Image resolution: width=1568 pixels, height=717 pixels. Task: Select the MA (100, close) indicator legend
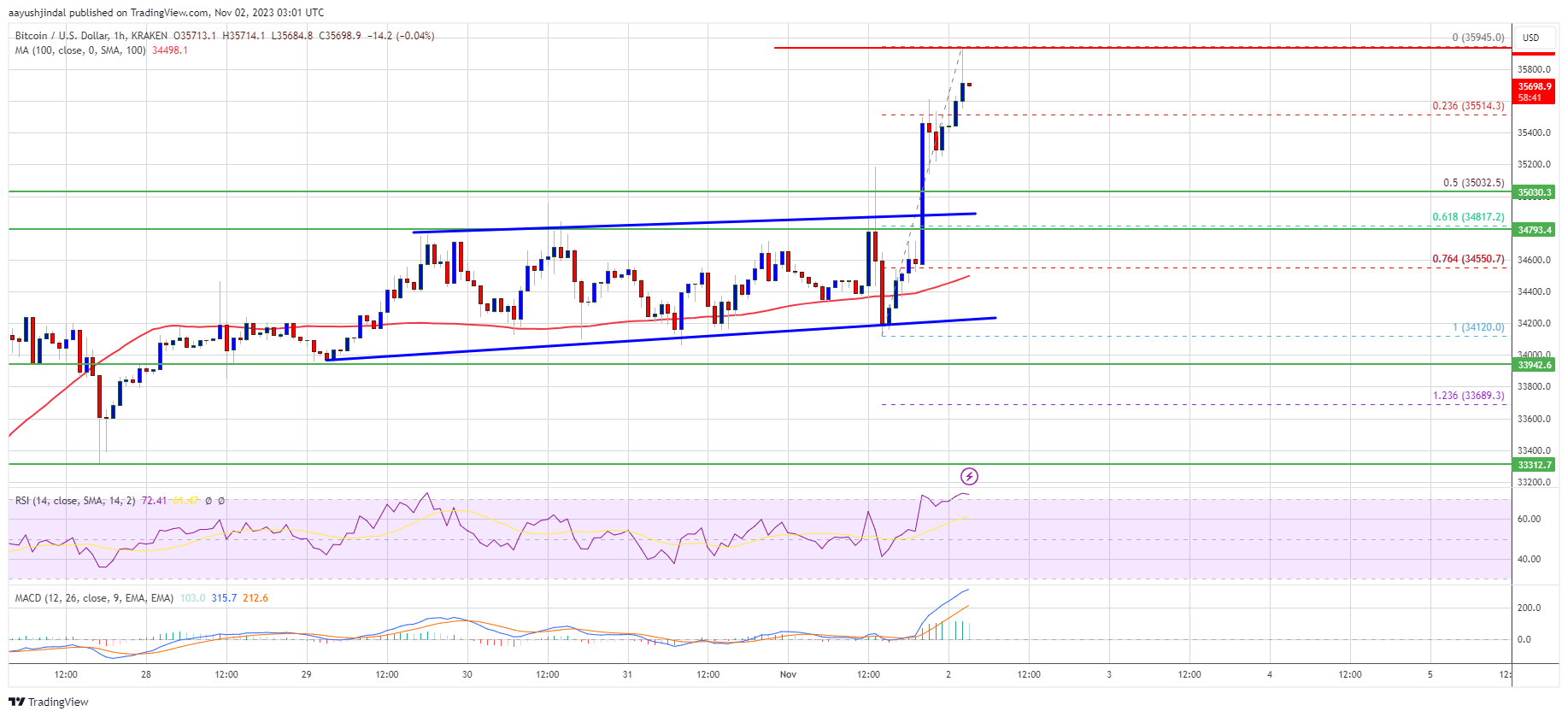79,50
